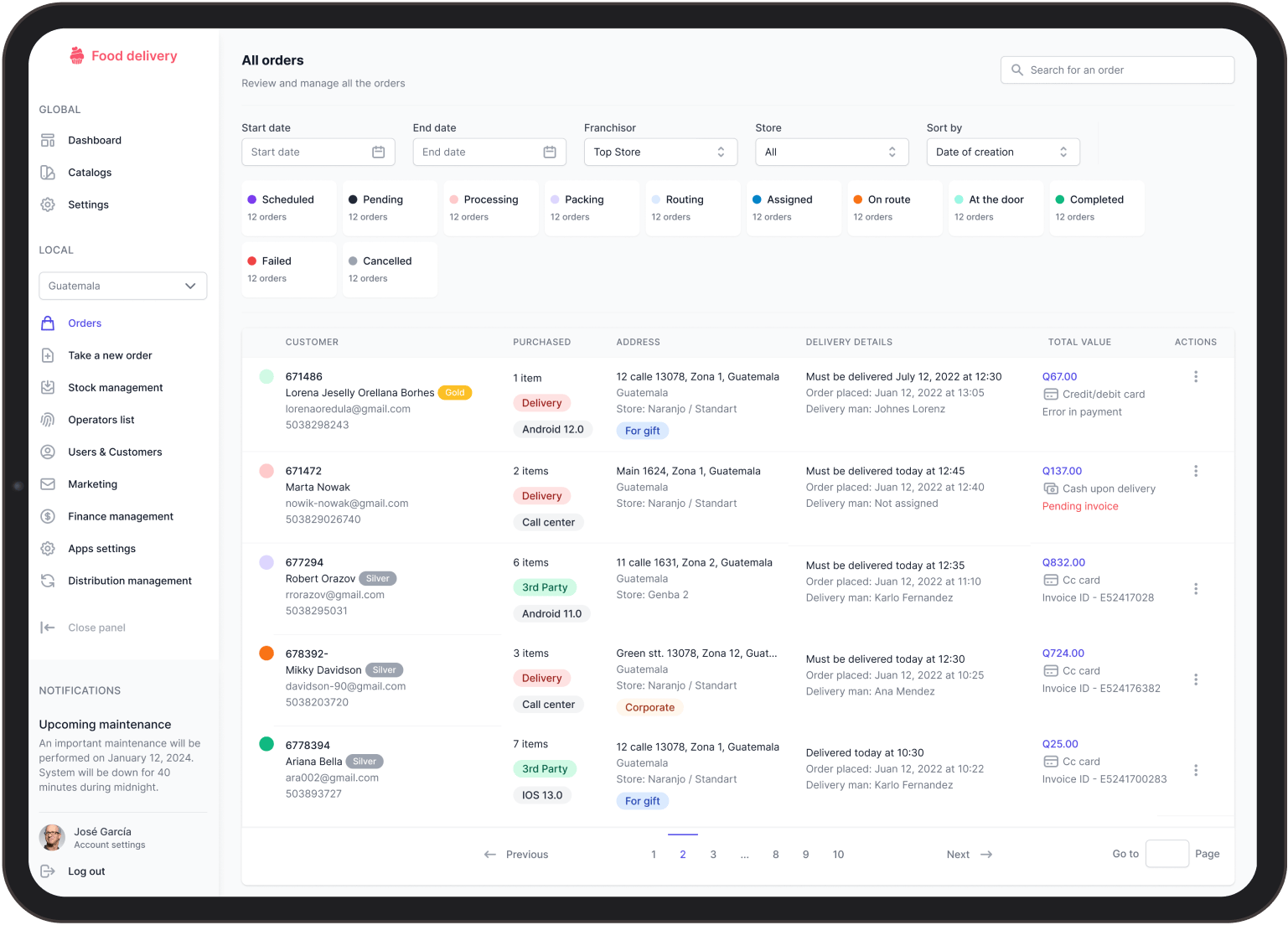The height and width of the screenshot is (925, 1288).
Task: Click the Search for an order field
Action: pos(1117,70)
